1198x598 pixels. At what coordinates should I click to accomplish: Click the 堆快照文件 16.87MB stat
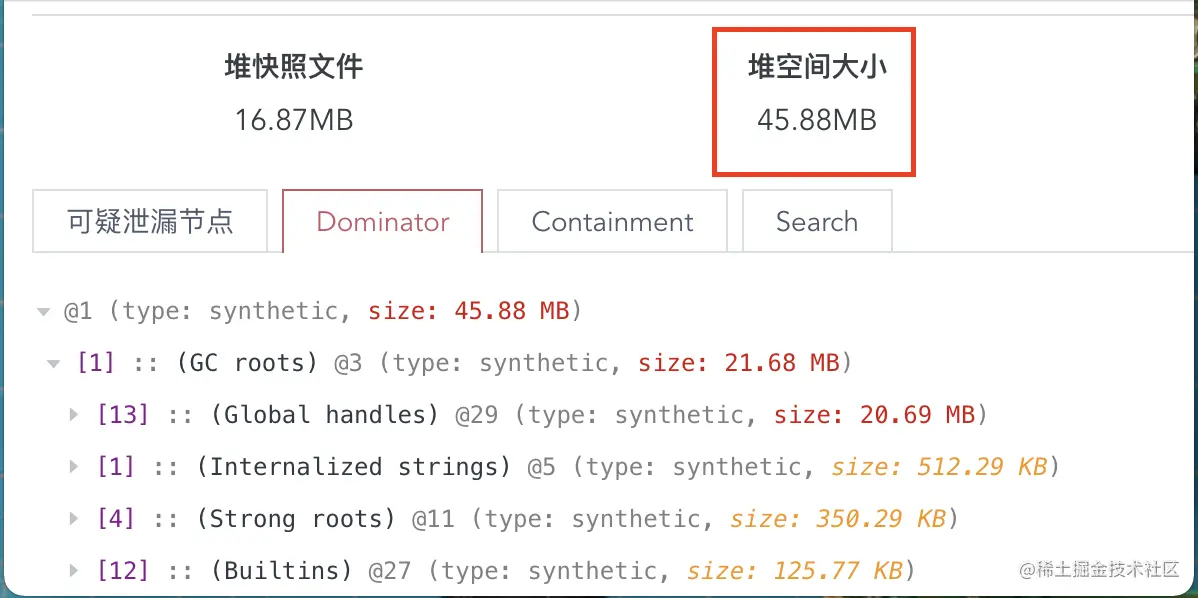point(293,95)
